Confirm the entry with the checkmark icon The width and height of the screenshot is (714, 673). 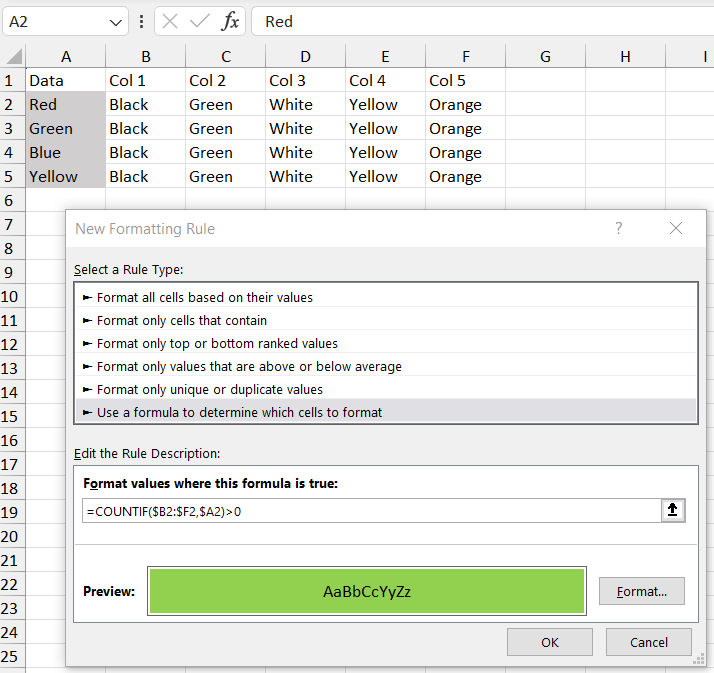pos(199,21)
